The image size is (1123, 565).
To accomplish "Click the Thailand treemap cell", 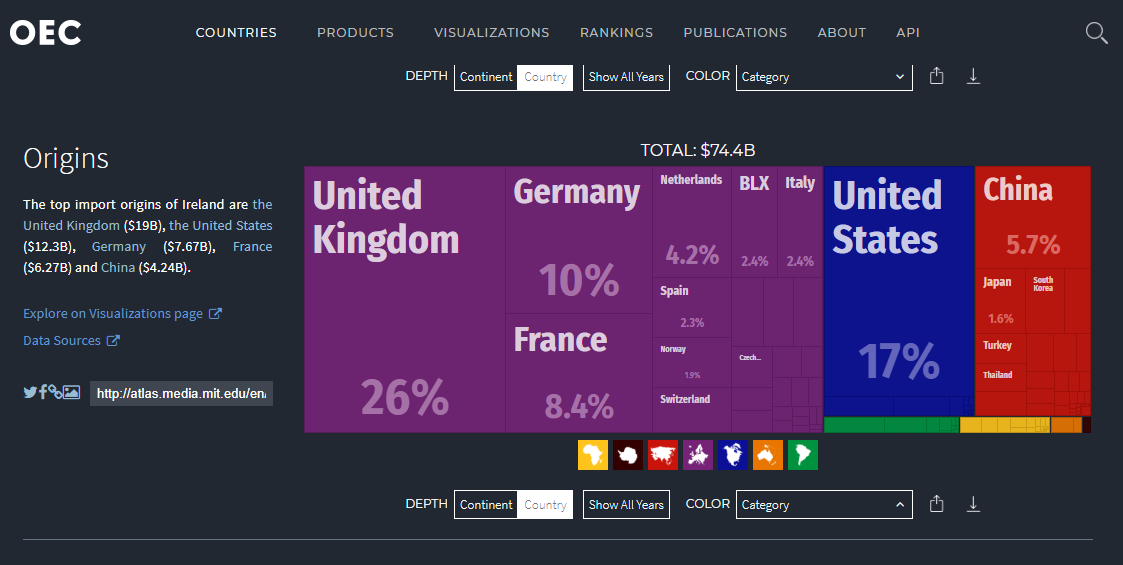I will pyautogui.click(x=1001, y=376).
